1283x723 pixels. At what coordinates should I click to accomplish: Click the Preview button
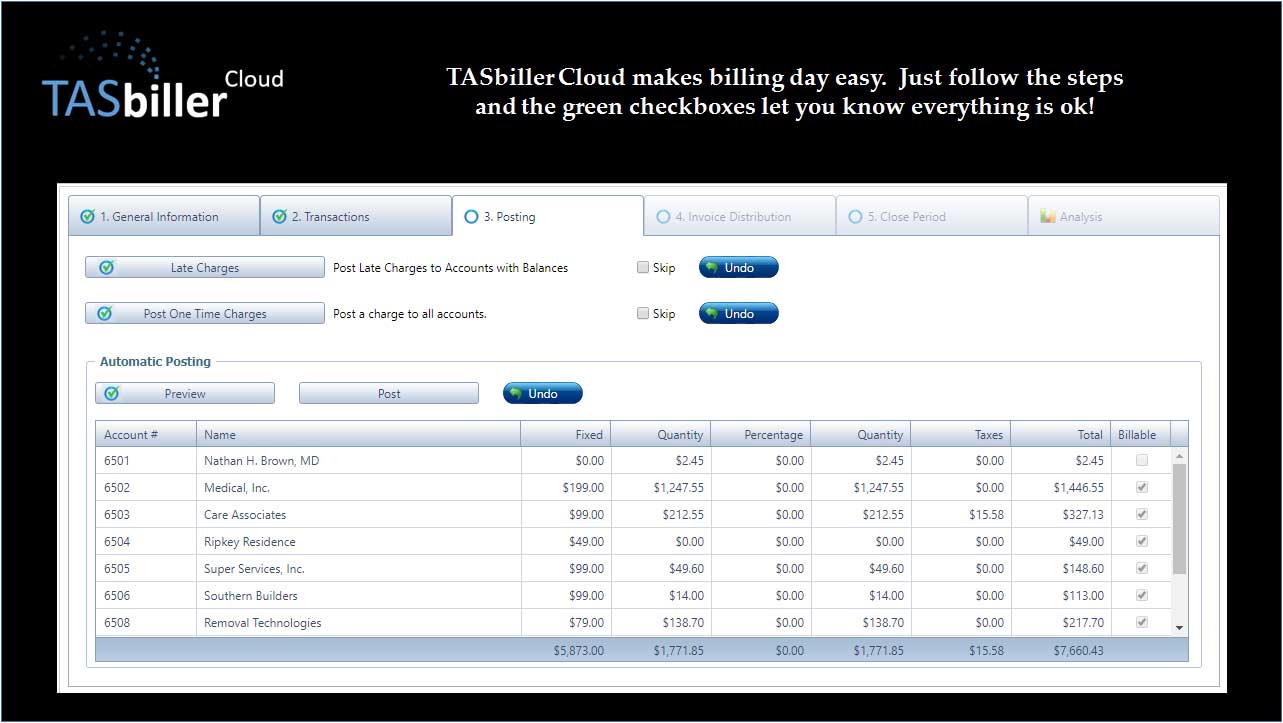click(185, 393)
